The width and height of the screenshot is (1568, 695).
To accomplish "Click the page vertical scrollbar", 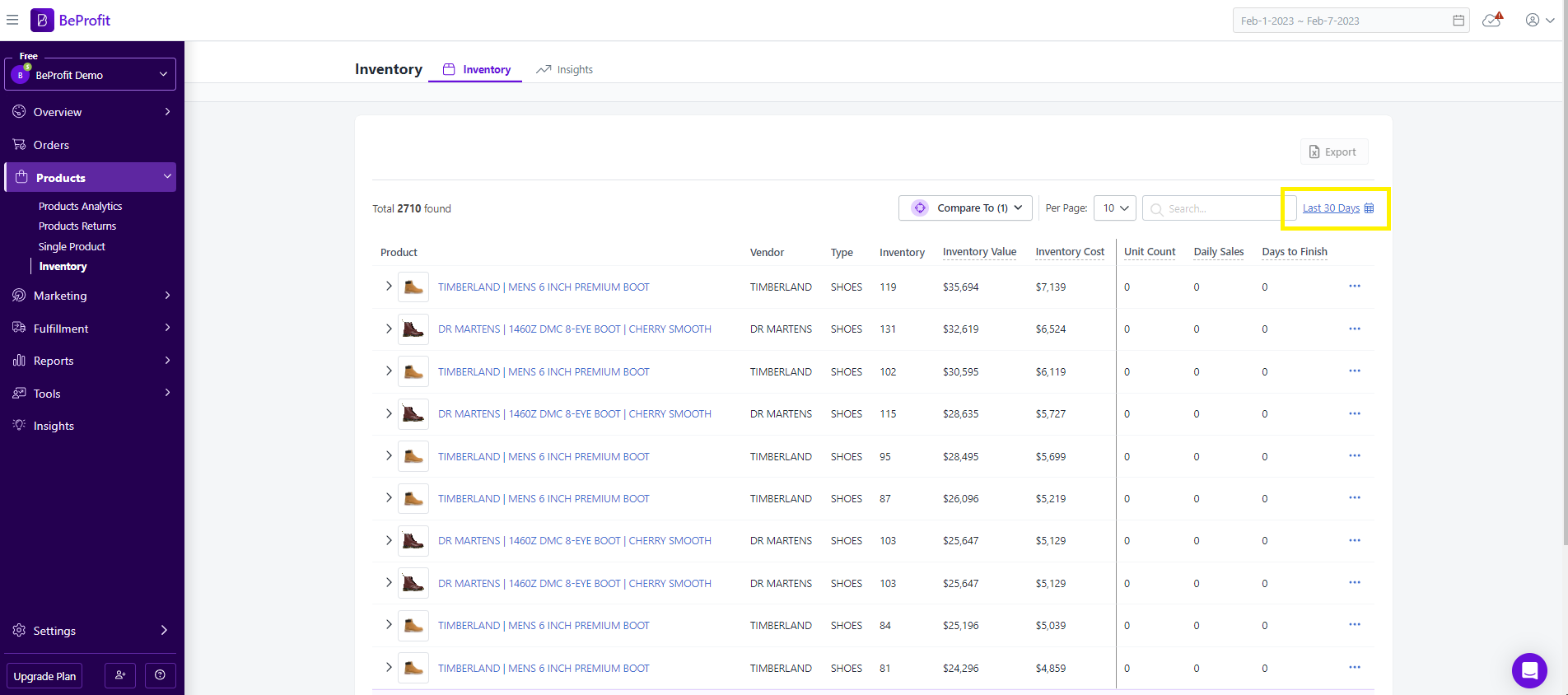I will [x=1565, y=272].
